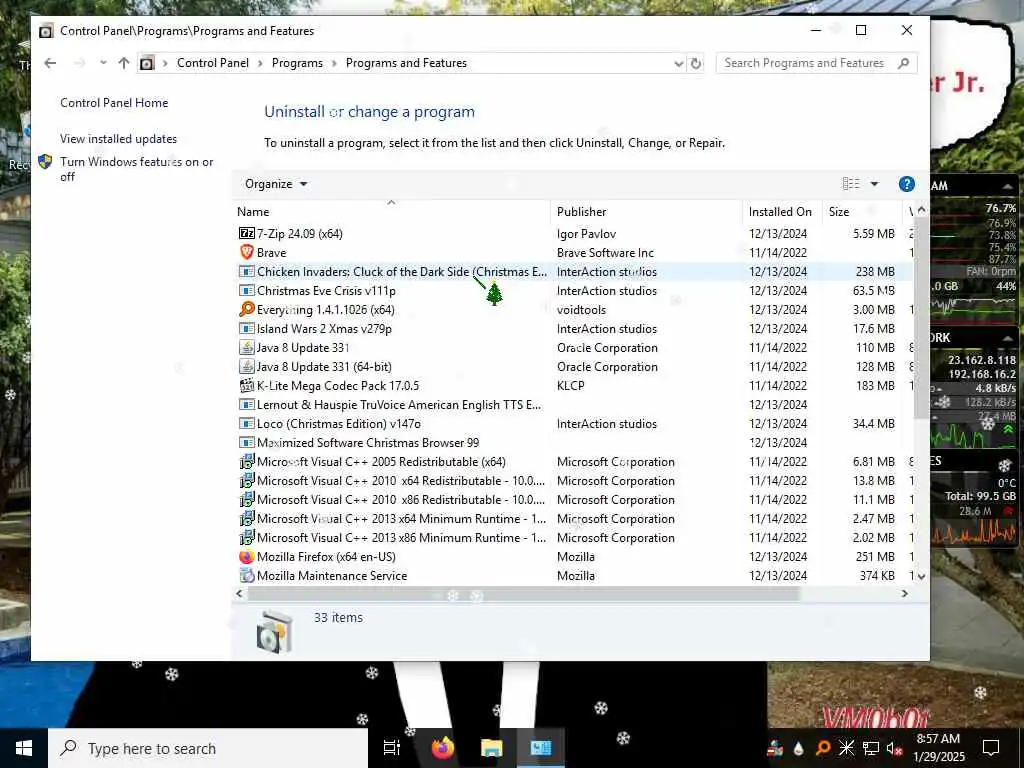Screen dimensions: 1024x768
Task: Open Control Panel Home link
Action: 114,103
